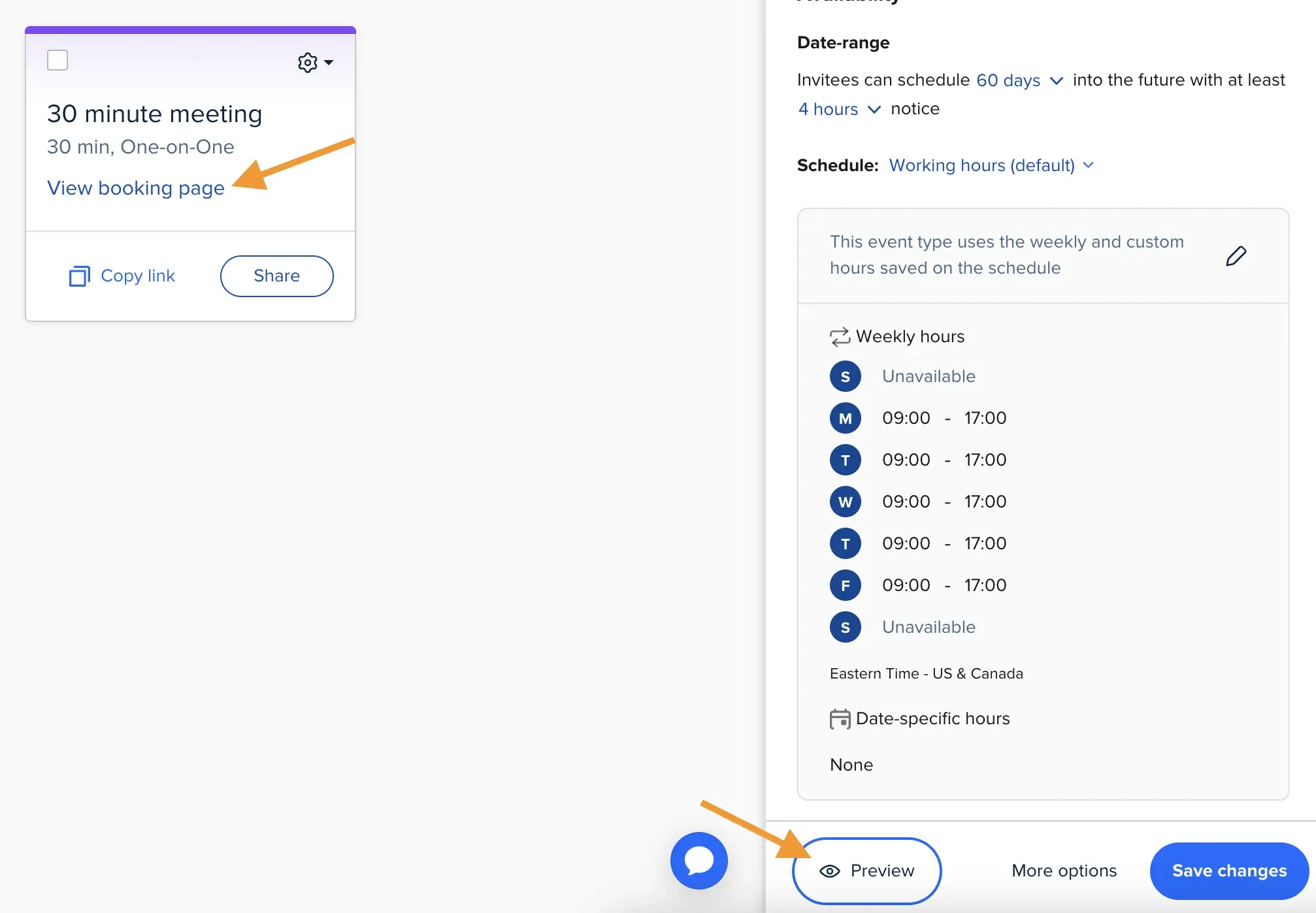Image resolution: width=1316 pixels, height=913 pixels.
Task: Open the gear settings menu on event card
Action: [315, 63]
